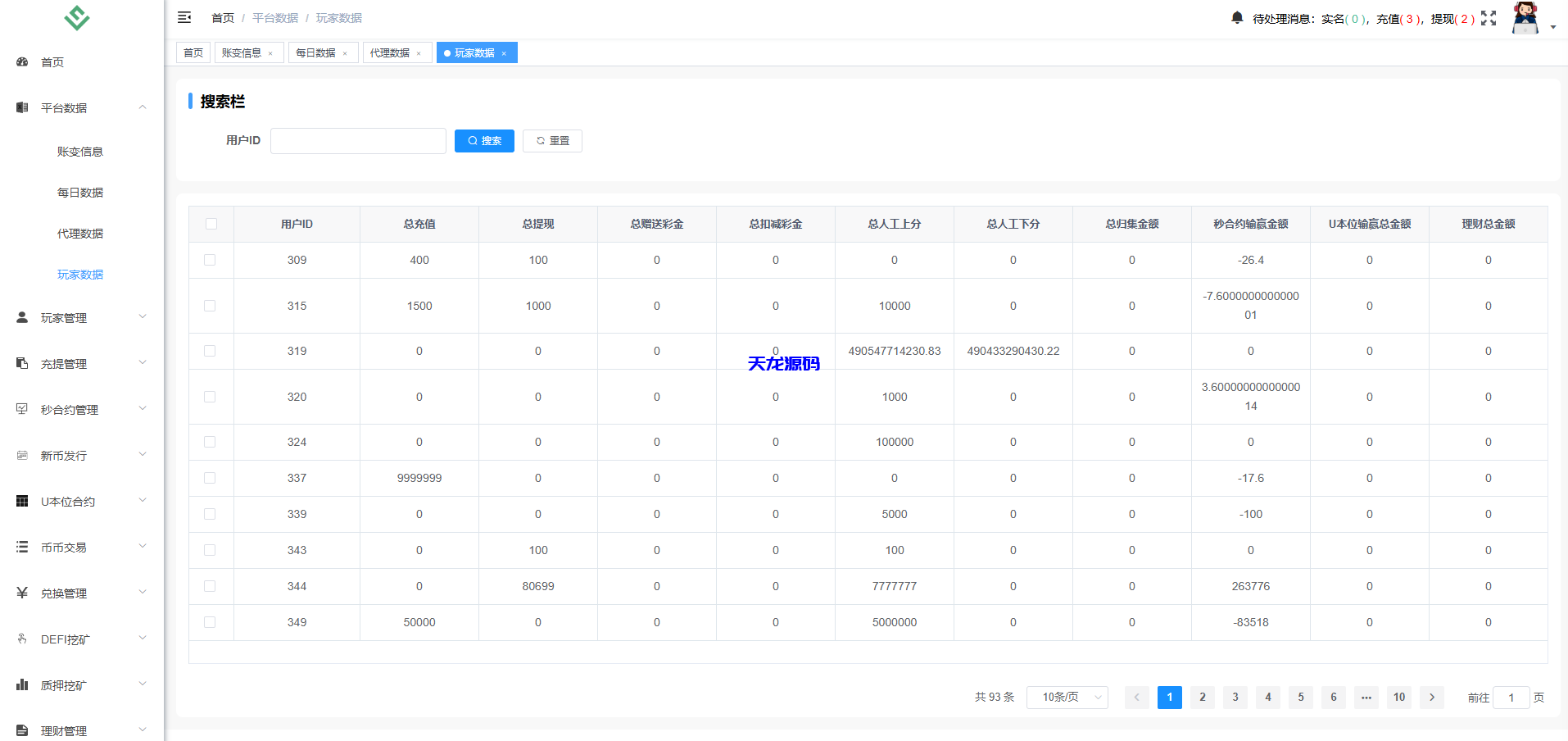This screenshot has height=741, width=1568.
Task: Open the 10条/页 page size dropdown
Action: coord(1067,697)
